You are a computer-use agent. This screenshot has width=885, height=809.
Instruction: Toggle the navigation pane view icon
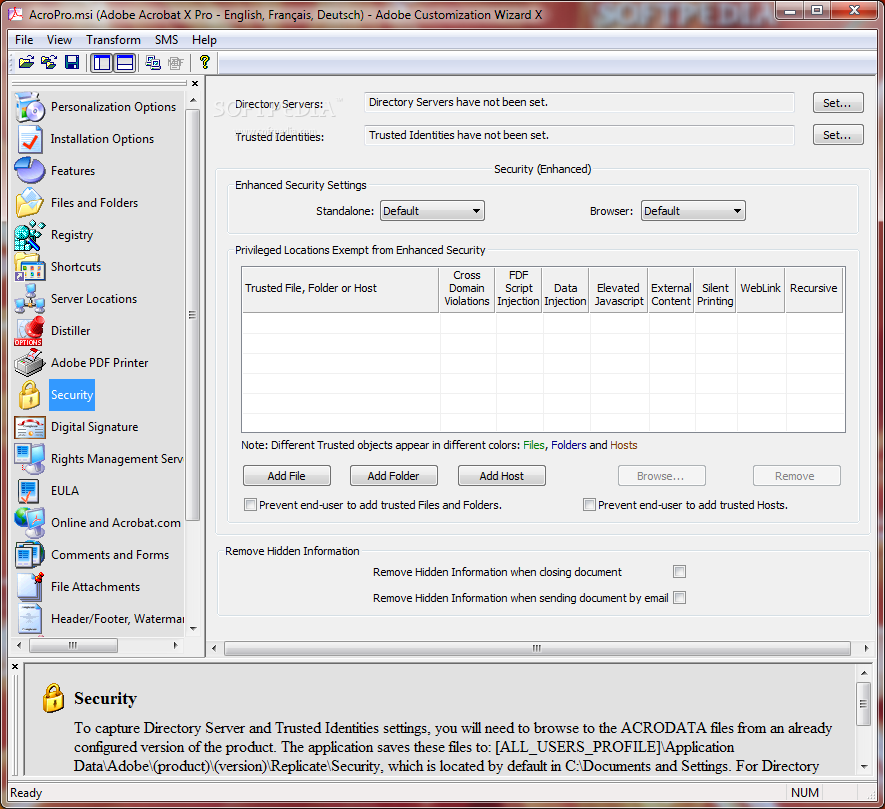tap(102, 62)
